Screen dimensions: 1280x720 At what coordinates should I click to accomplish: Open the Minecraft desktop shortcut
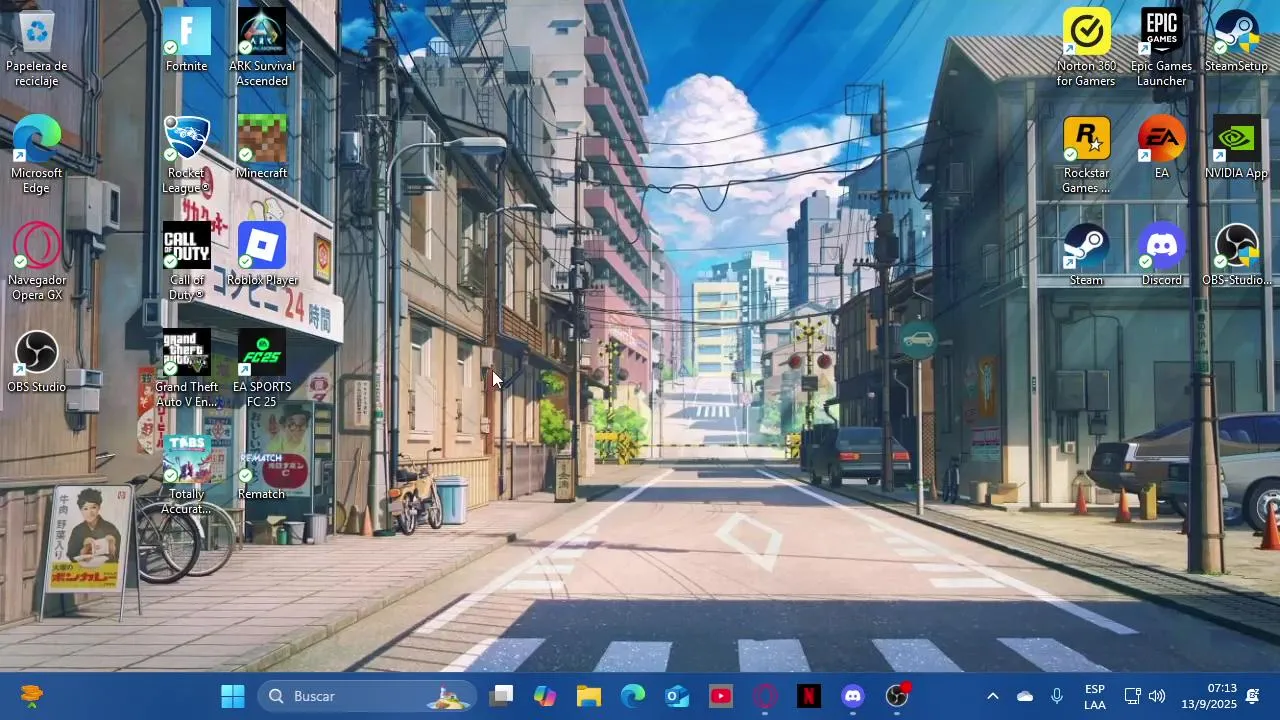tap(262, 148)
